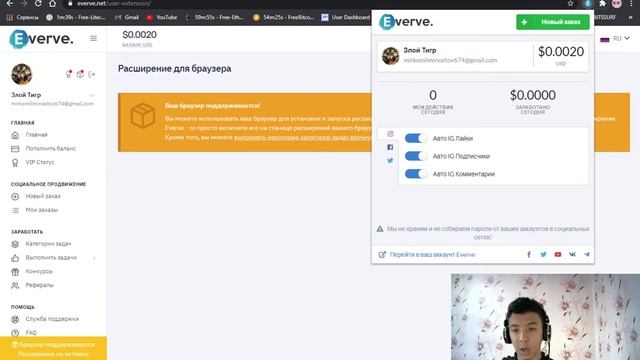Select the Instagram tab icon in popup
The width and height of the screenshot is (640, 360).
(390, 134)
